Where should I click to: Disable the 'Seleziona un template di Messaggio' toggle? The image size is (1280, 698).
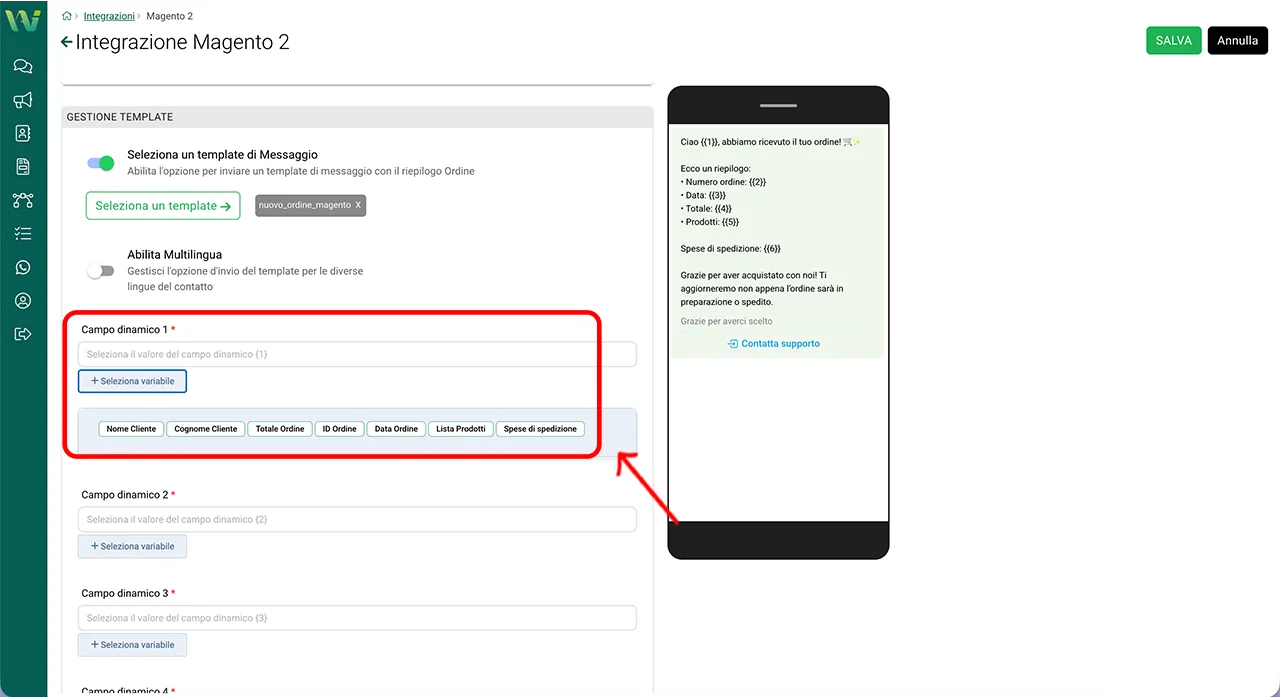101,163
